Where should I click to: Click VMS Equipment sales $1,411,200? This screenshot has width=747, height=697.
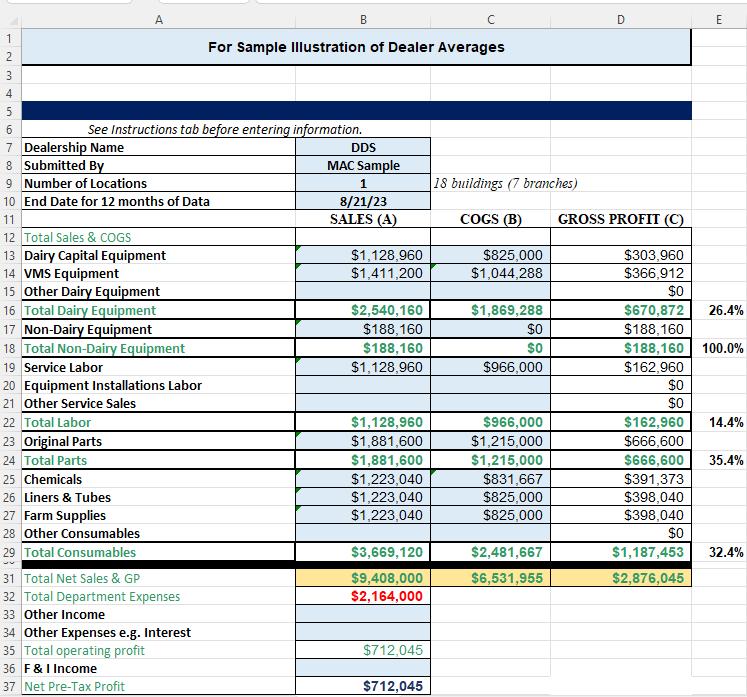(363, 273)
